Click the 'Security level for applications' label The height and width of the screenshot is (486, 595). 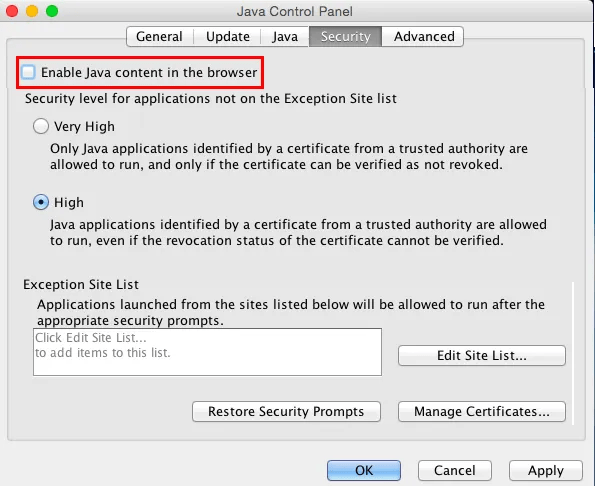pos(211,99)
